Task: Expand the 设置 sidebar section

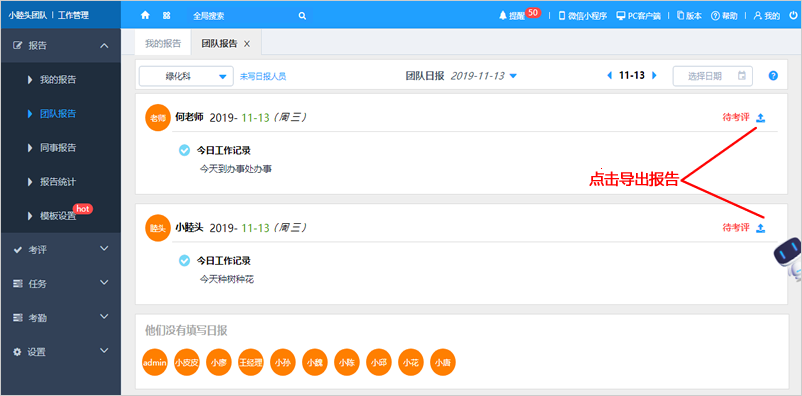Action: coord(61,351)
